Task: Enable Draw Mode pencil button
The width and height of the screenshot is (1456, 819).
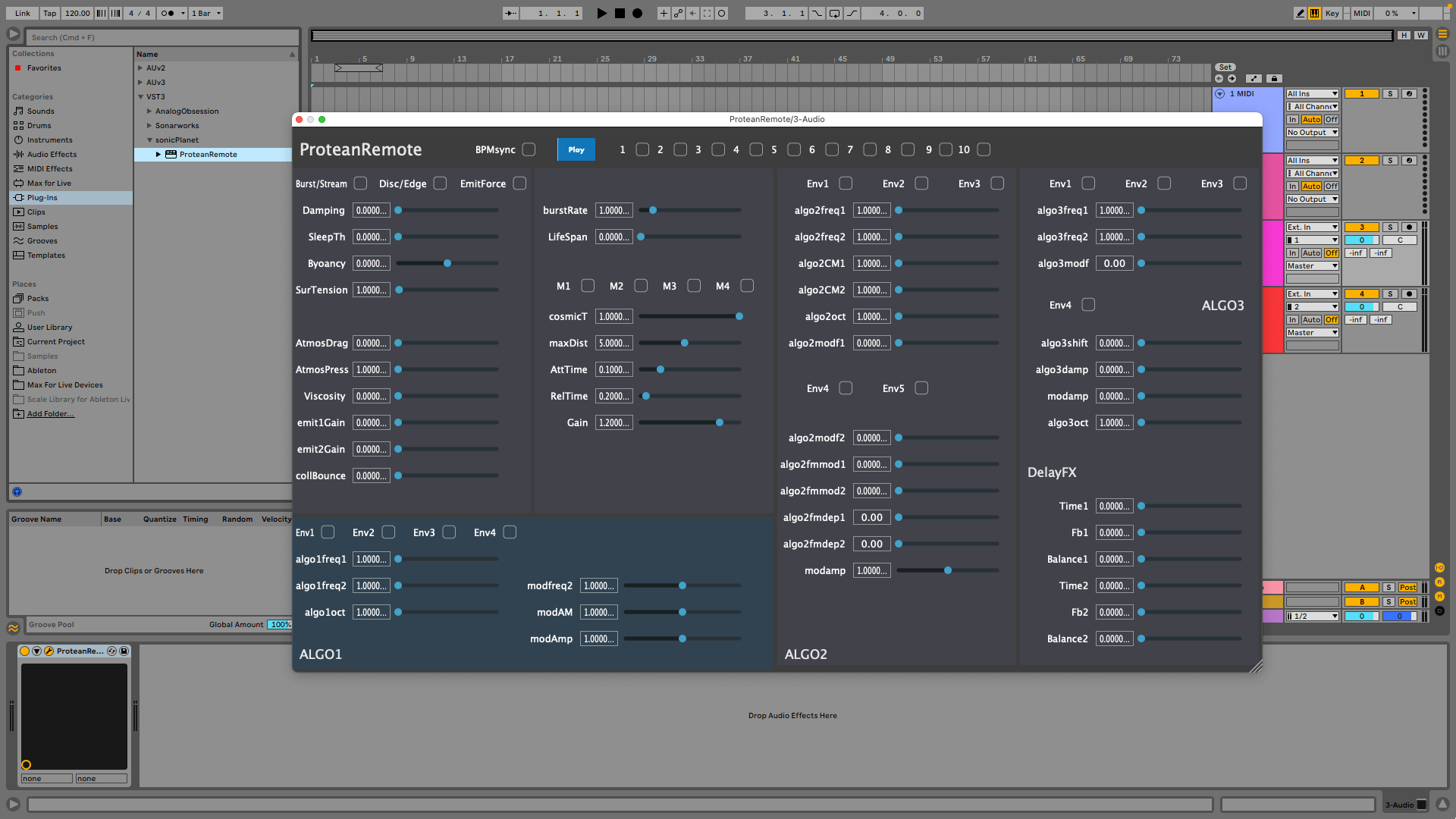Action: point(1301,13)
